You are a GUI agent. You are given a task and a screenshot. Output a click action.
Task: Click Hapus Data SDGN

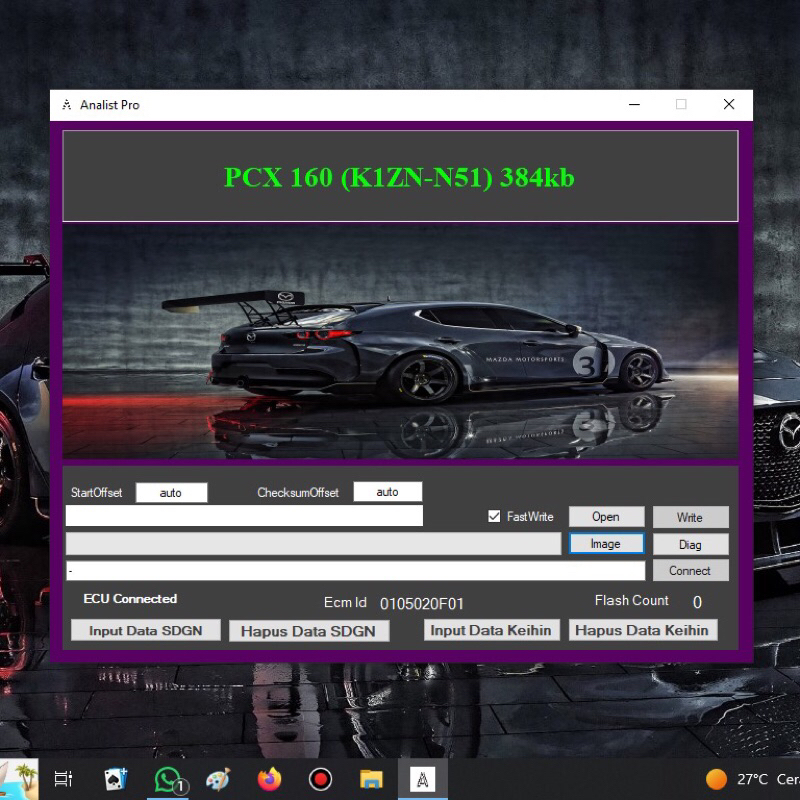[309, 631]
